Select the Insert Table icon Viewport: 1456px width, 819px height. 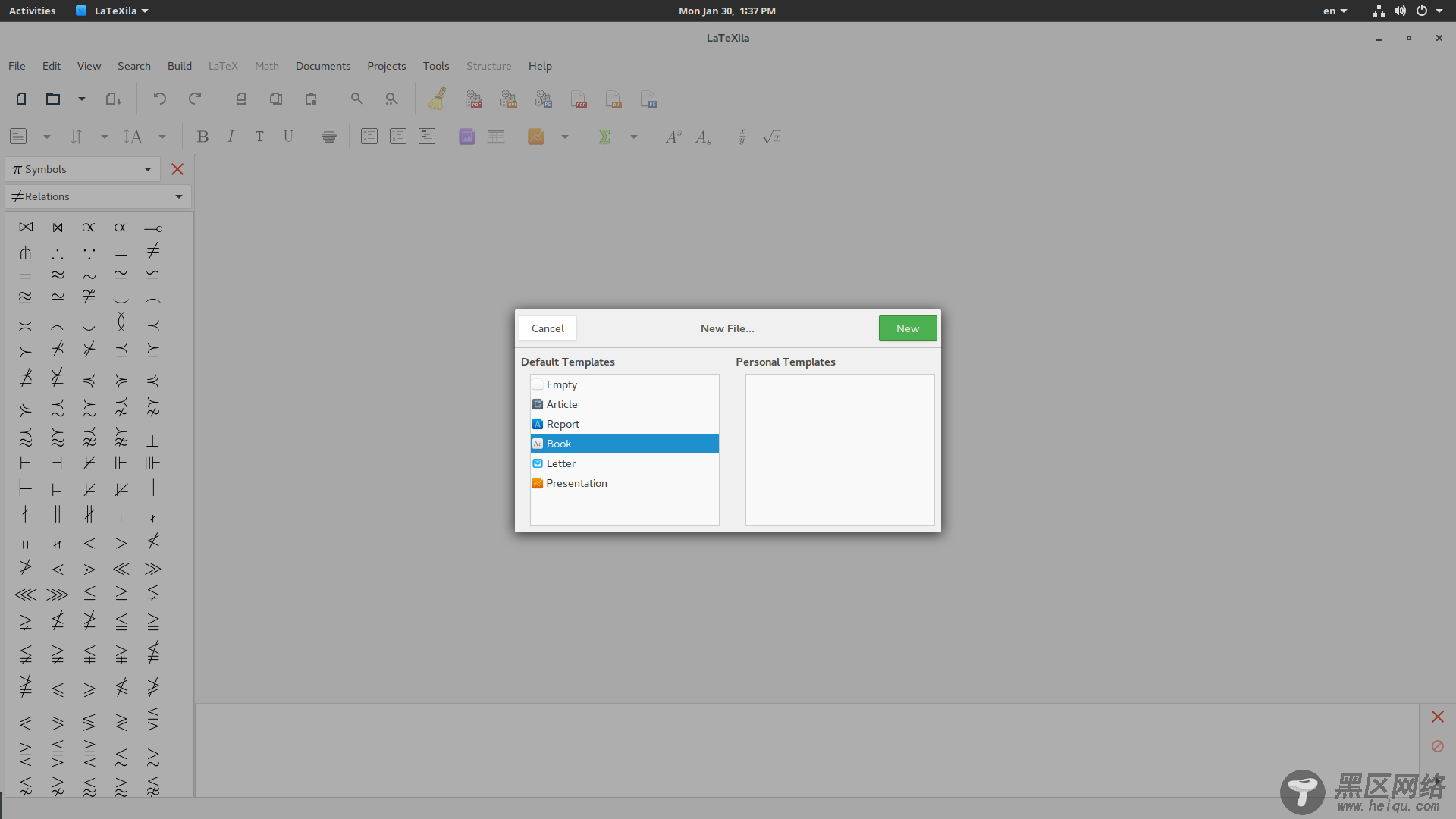coord(496,137)
